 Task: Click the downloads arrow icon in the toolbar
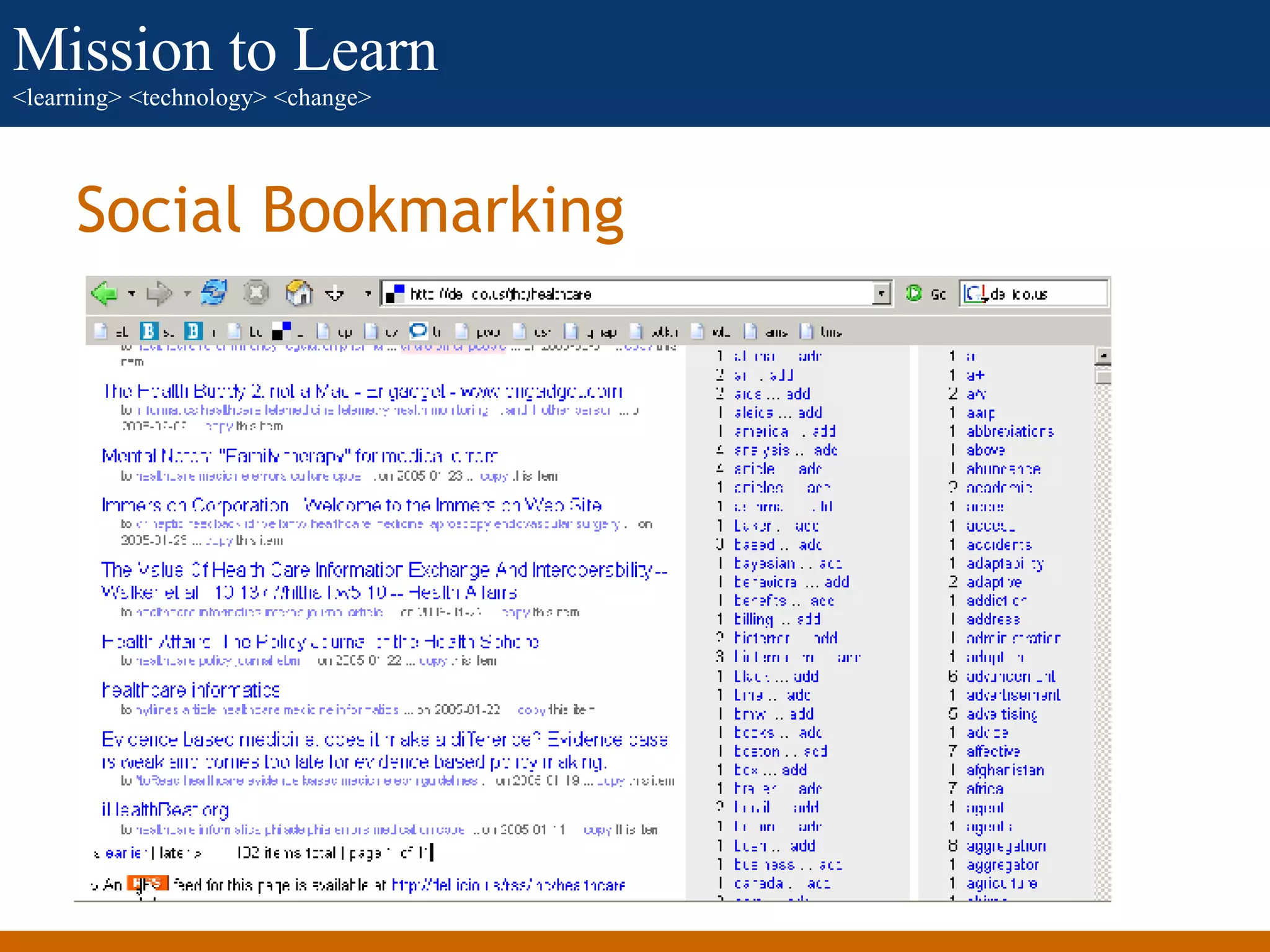334,293
